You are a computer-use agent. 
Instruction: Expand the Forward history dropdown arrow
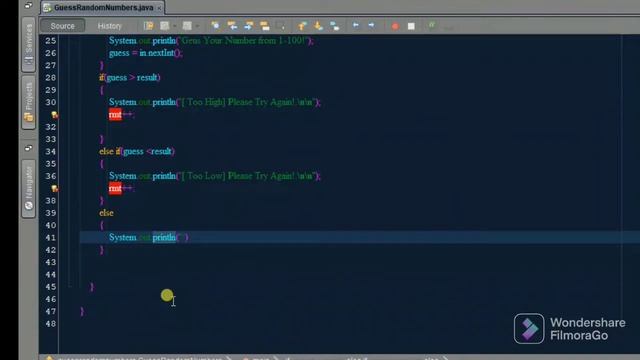tap(197, 26)
